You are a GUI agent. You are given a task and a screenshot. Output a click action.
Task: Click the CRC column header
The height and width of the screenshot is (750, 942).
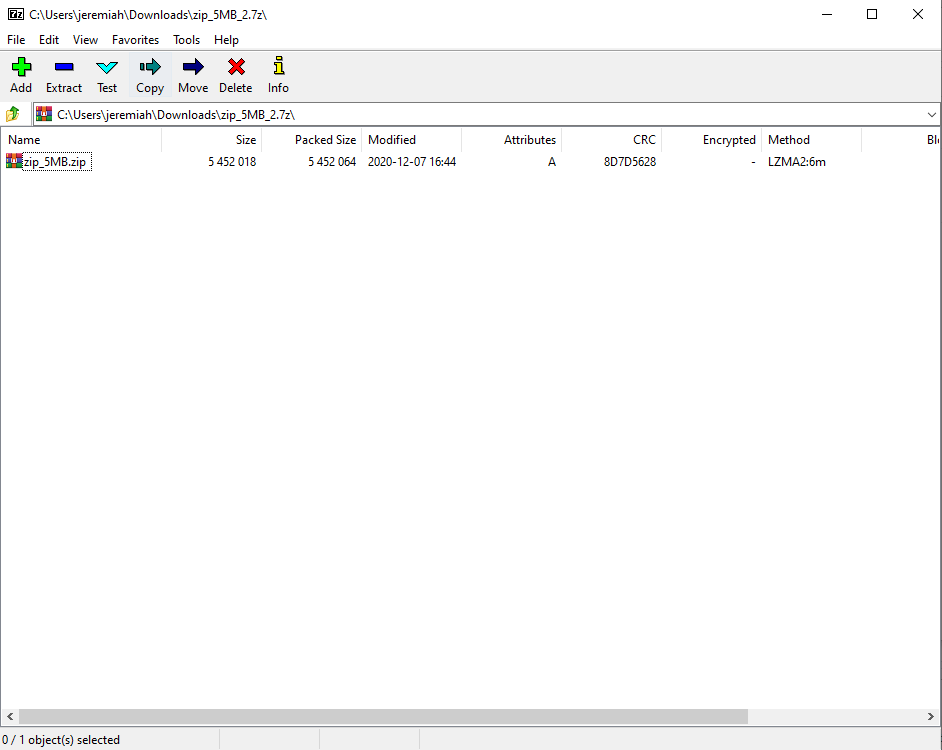click(x=612, y=140)
